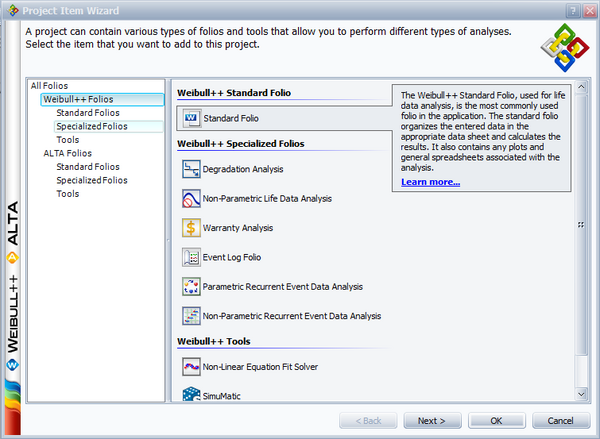
Task: Open Specialized Folios under Weibull++ Folios
Action: (x=92, y=126)
